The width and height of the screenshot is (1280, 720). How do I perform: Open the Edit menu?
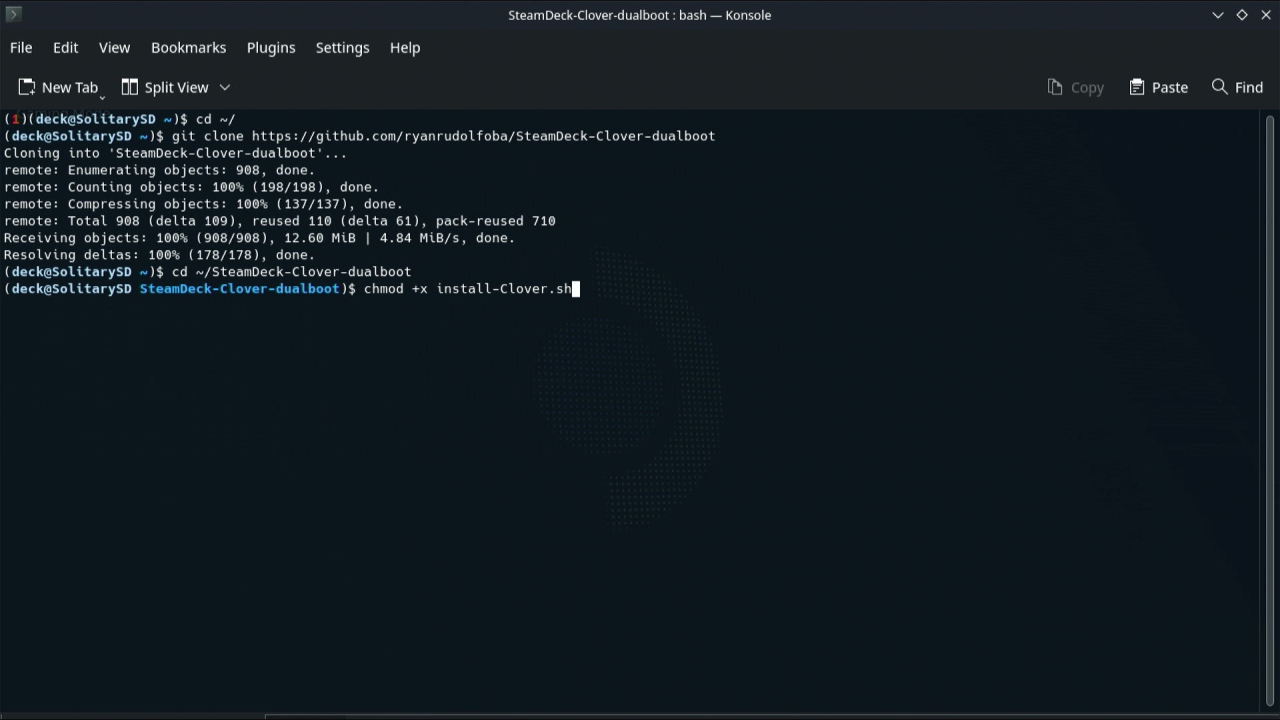point(65,47)
